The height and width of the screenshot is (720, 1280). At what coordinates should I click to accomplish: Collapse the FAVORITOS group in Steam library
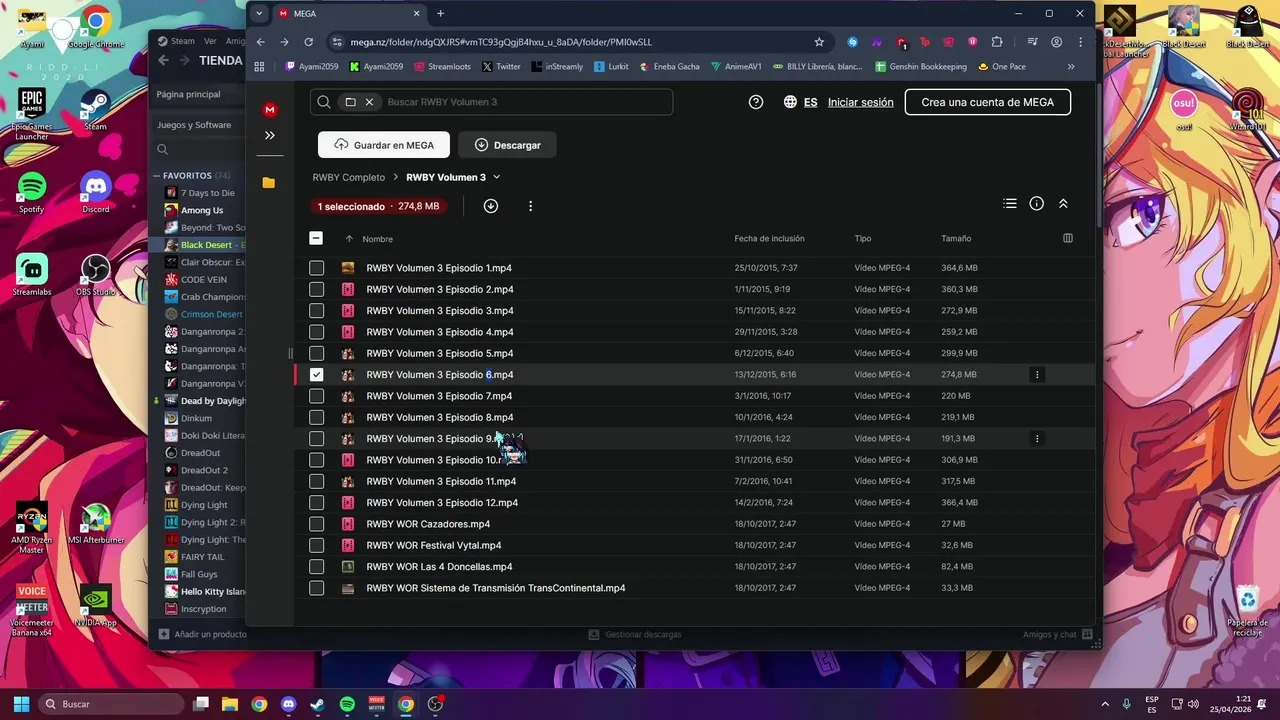pyautogui.click(x=157, y=175)
